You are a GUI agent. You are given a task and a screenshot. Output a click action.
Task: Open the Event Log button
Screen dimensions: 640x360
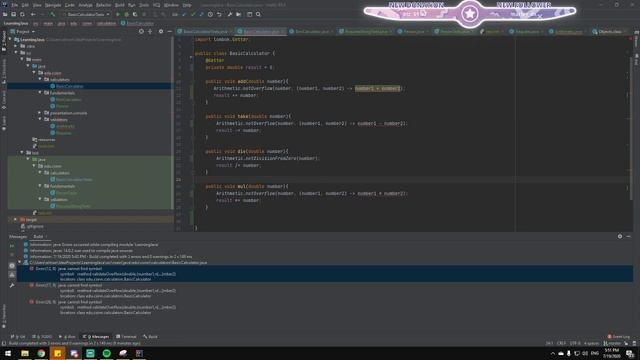tap(619, 337)
